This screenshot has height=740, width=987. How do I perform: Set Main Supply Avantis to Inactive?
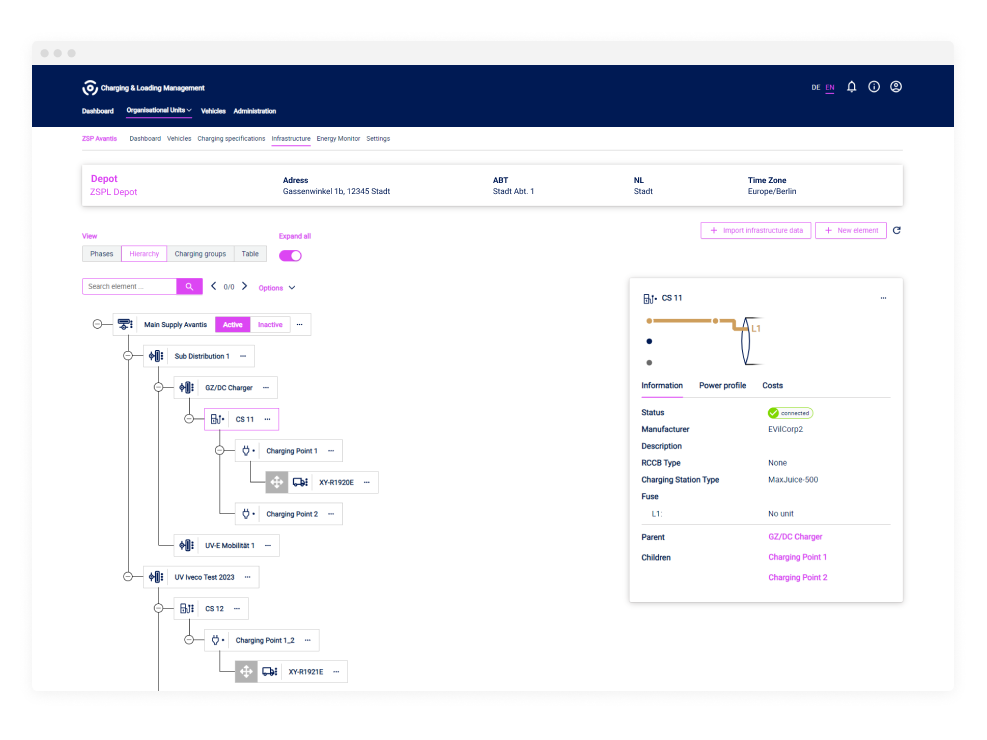point(270,325)
